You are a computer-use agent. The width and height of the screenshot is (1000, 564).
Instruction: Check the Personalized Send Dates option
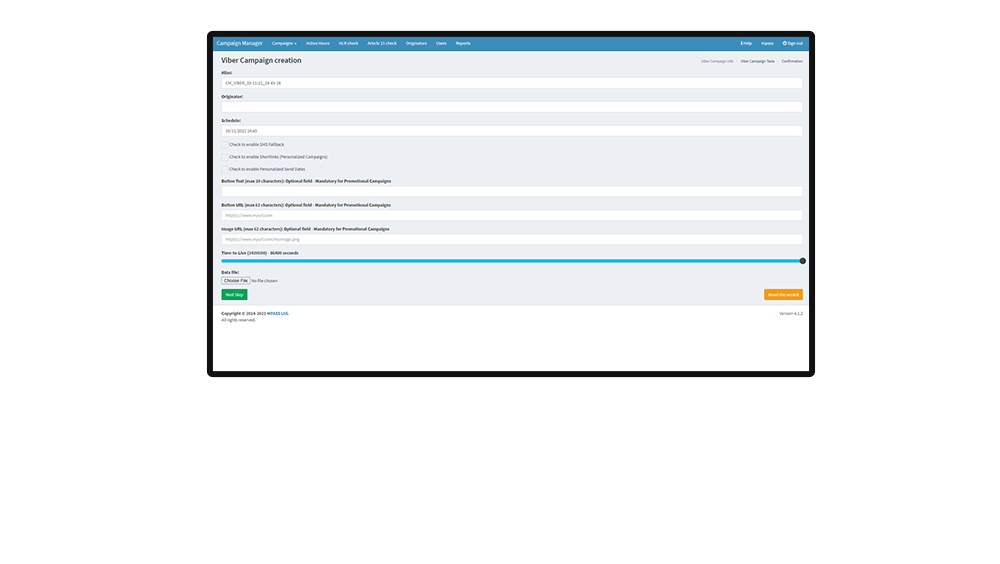point(225,169)
